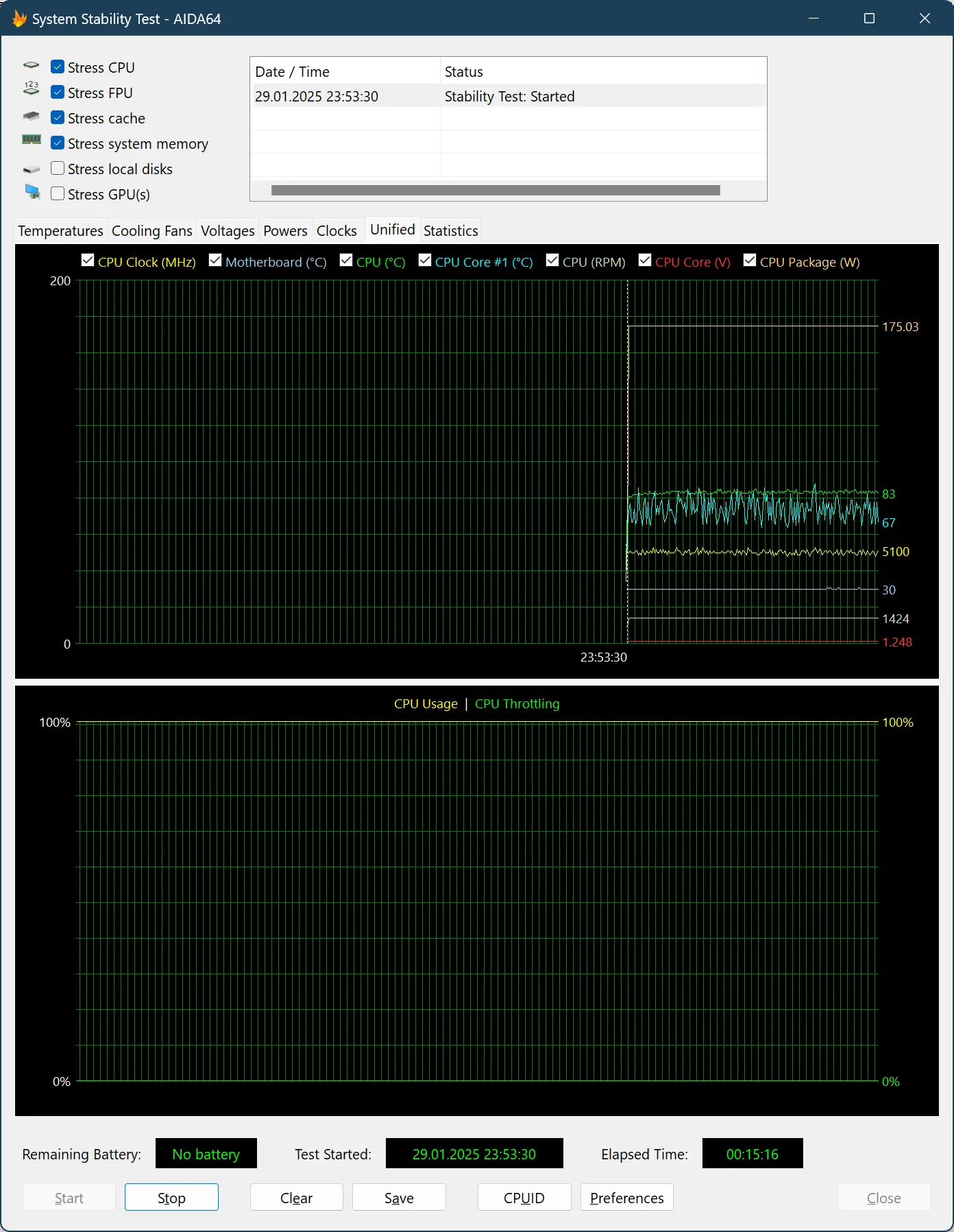This screenshot has height=1232, width=954.
Task: Click the cache chip icon beside Stress cache
Action: 32,117
